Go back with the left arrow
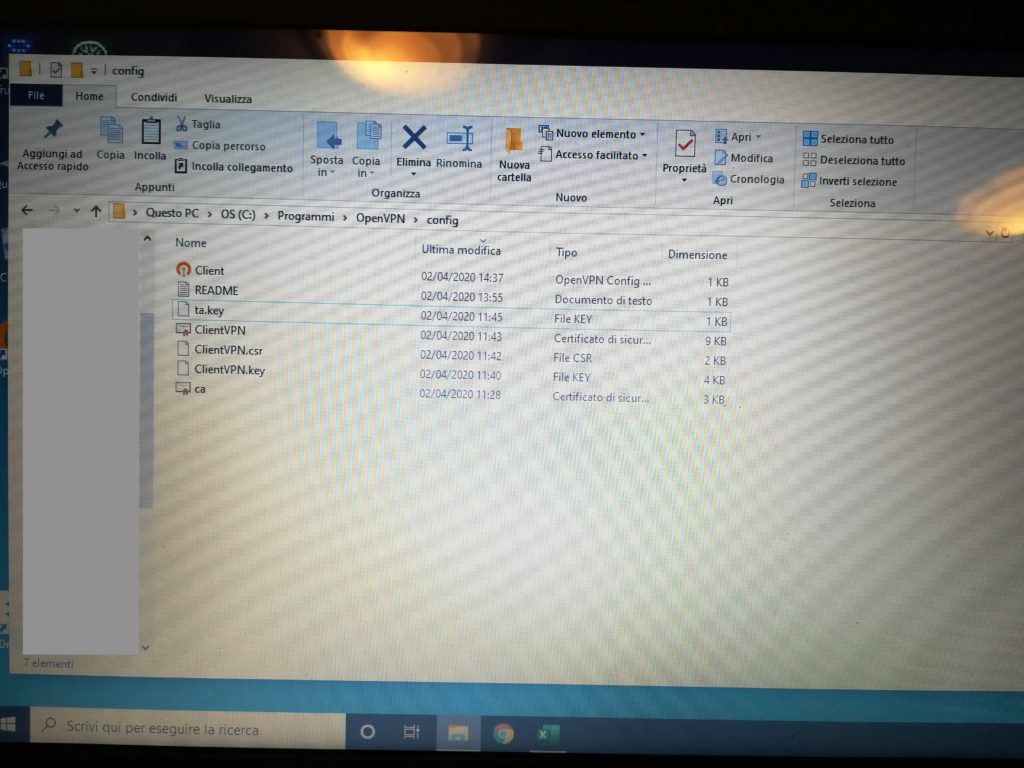This screenshot has height=768, width=1024. pos(27,210)
